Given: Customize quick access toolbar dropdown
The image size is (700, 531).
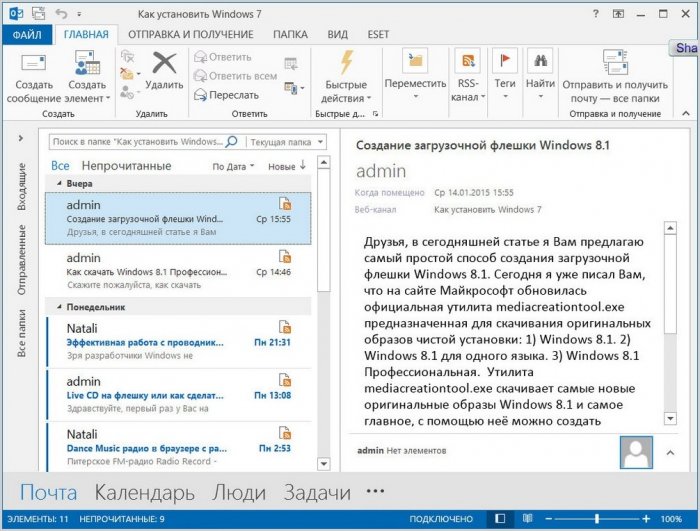Looking at the screenshot, I should coord(79,14).
